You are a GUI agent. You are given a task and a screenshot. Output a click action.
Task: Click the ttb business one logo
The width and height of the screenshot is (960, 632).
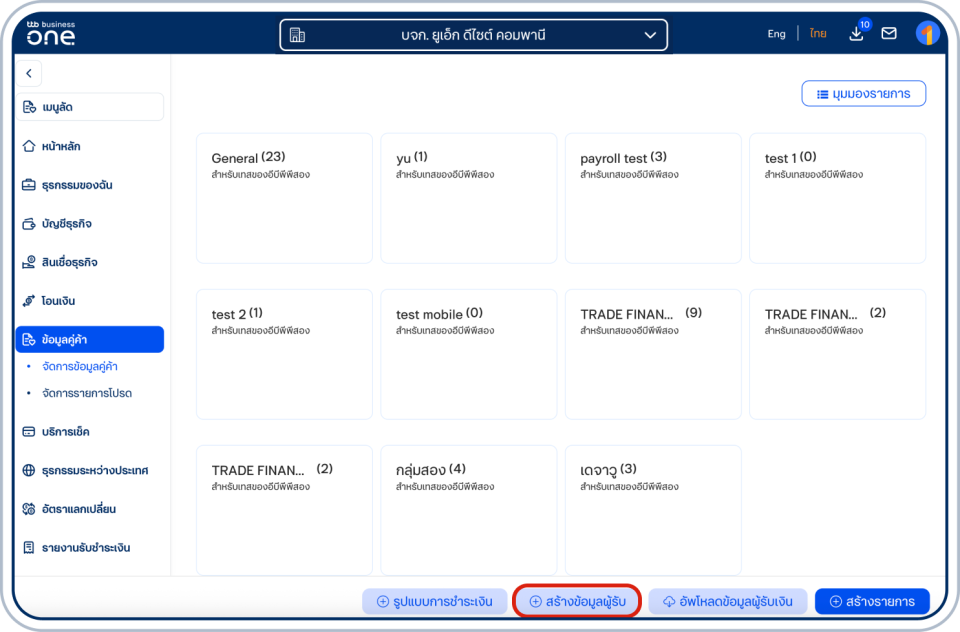[51, 33]
